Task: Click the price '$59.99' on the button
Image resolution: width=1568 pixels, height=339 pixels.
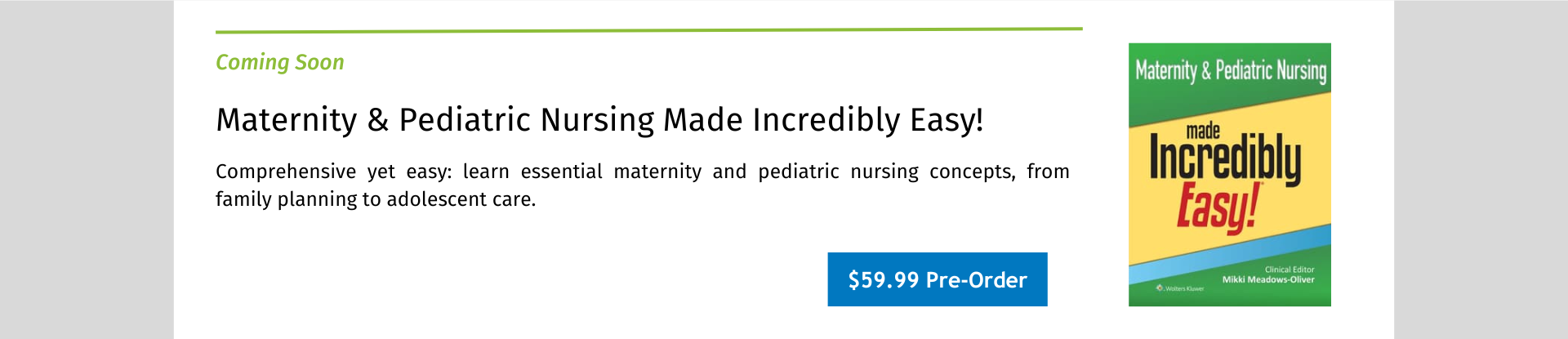Action: tap(884, 280)
